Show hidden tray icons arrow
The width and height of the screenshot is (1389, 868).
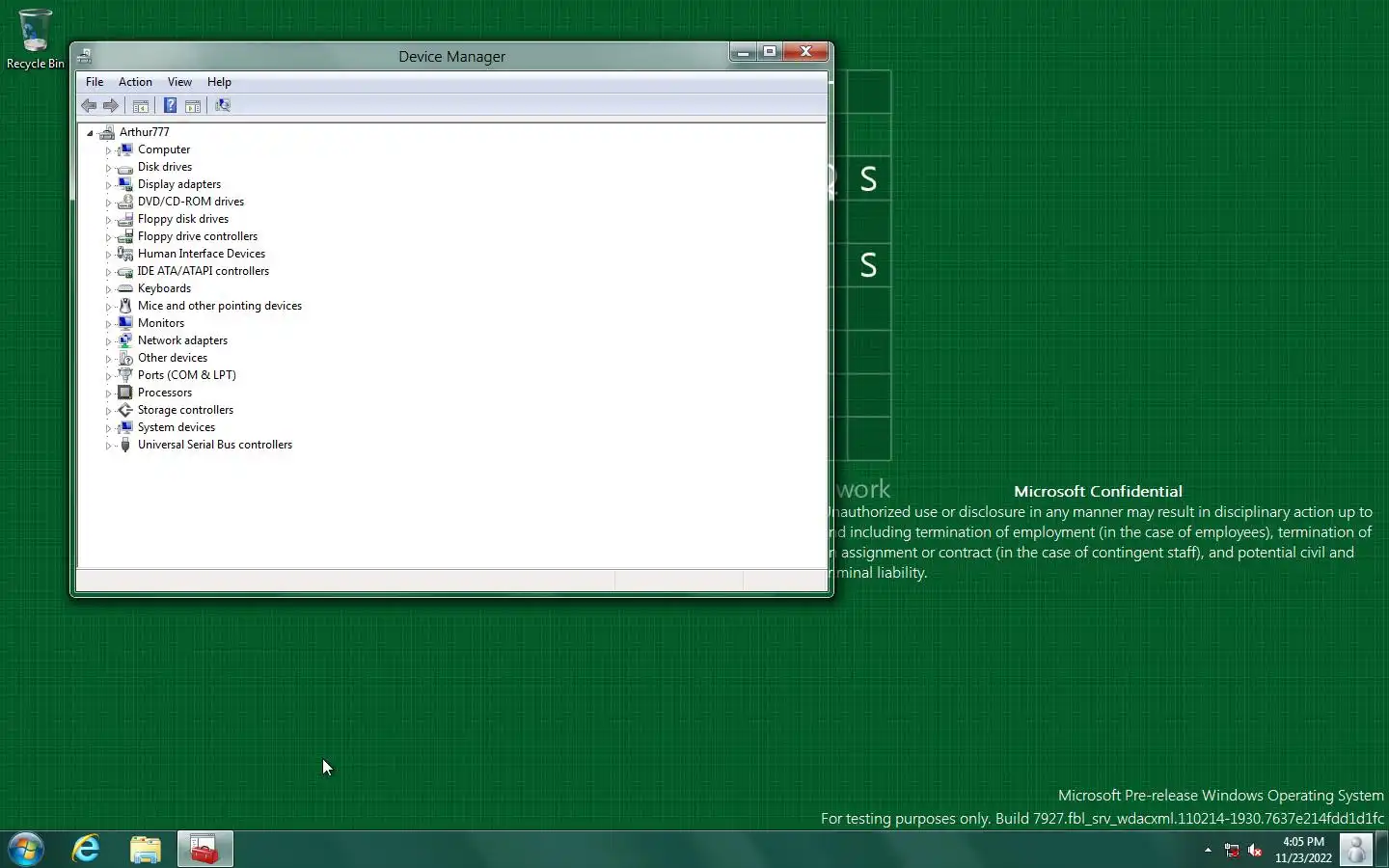tap(1208, 850)
